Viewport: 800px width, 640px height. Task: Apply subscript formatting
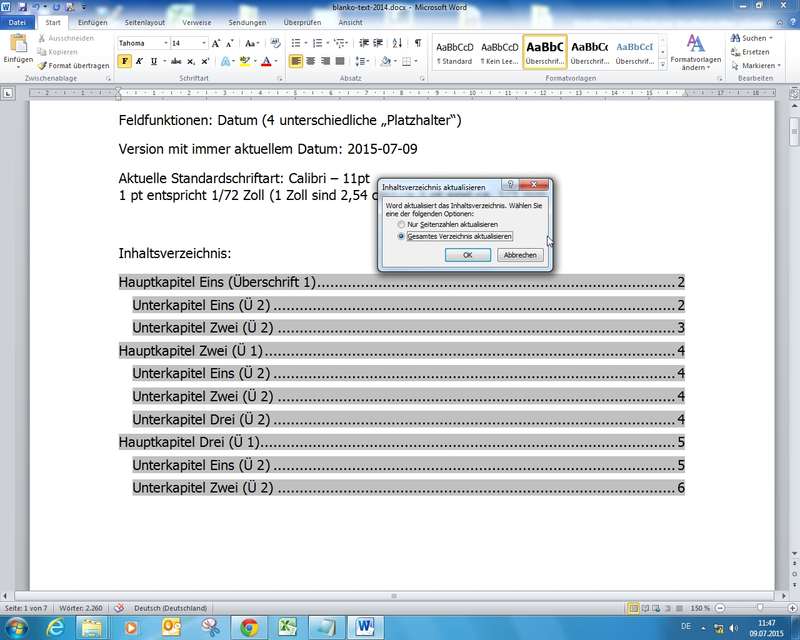point(190,61)
